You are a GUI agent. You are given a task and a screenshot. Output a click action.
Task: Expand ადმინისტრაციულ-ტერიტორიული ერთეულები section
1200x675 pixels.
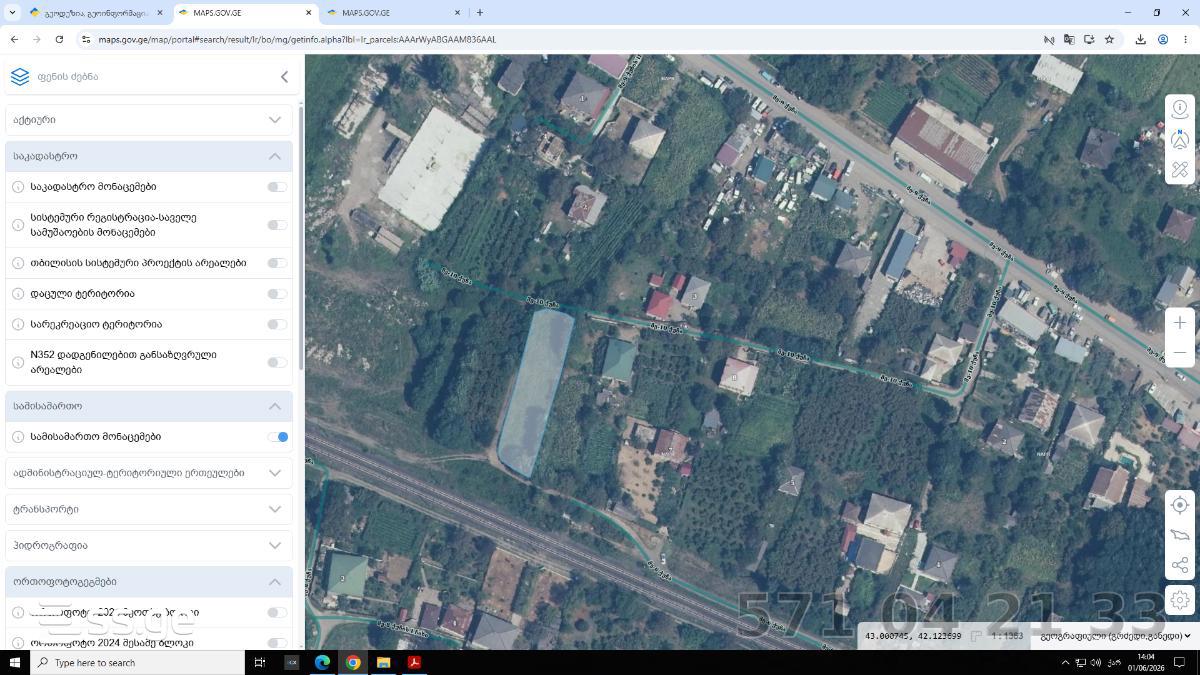point(149,473)
